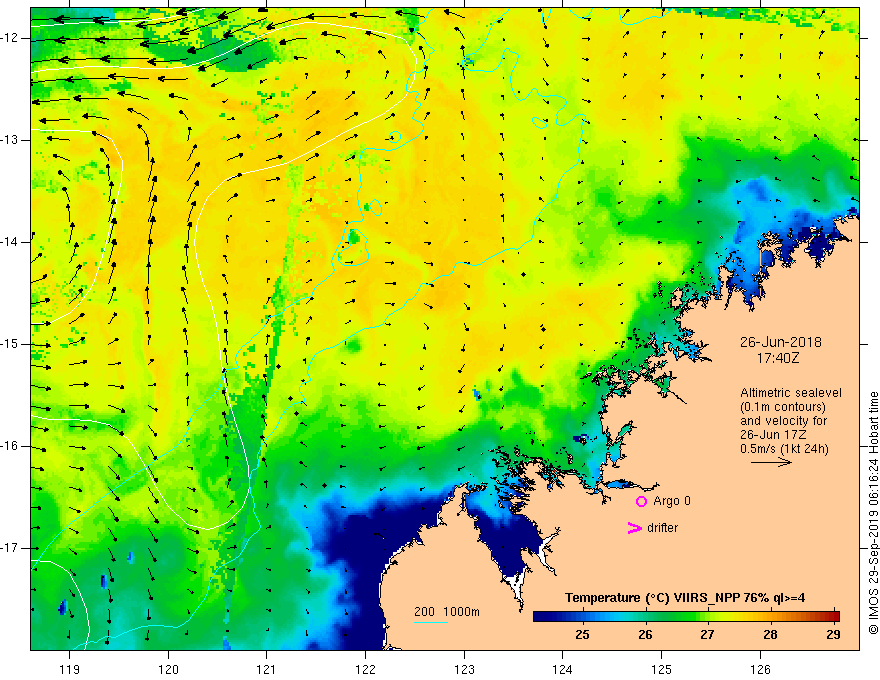
Task: Click the -12 latitude axis label
Action: click(x=11, y=38)
